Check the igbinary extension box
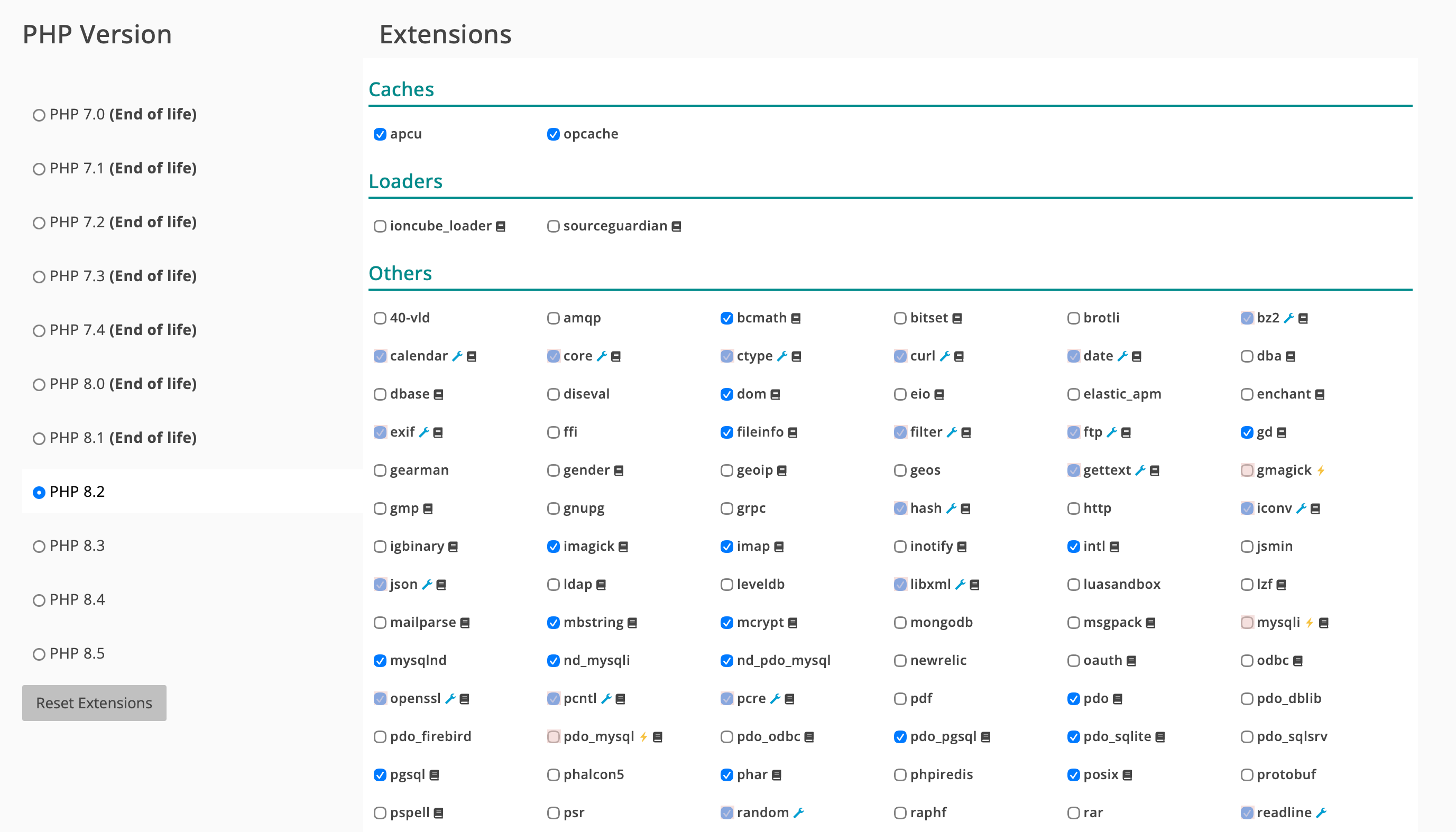 [380, 548]
